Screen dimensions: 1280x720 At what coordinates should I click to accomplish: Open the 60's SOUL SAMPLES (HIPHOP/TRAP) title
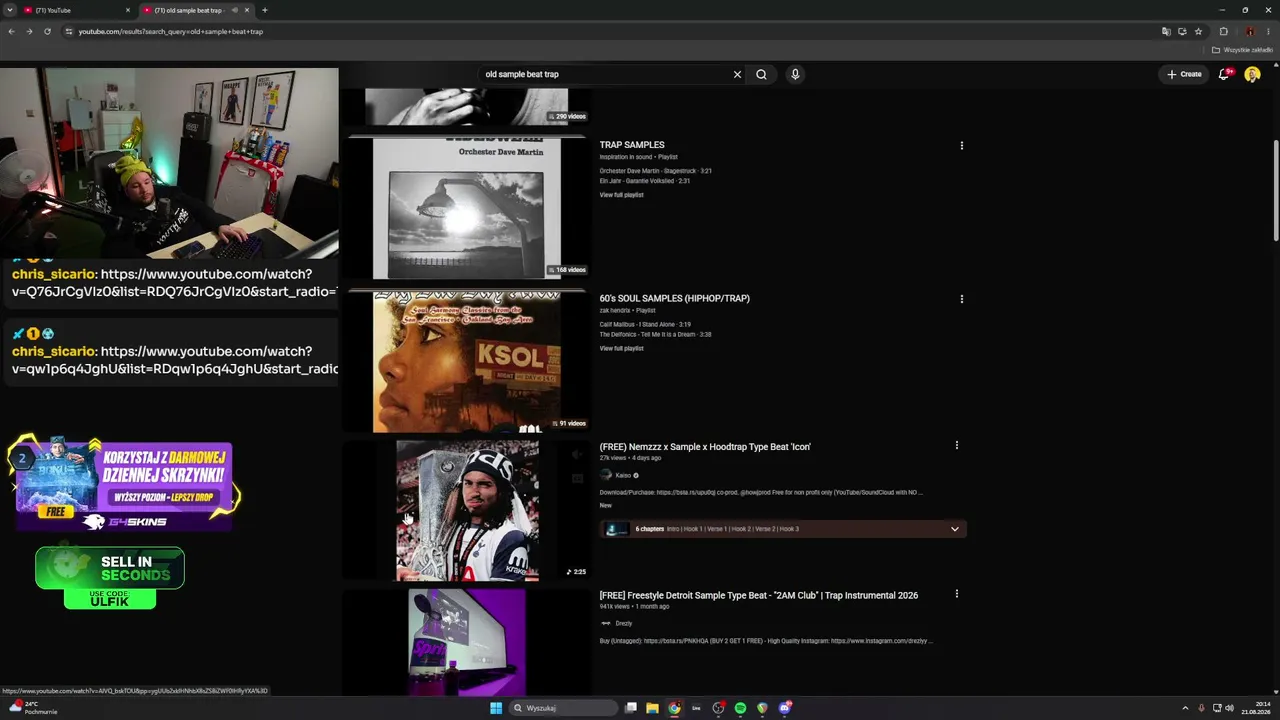(675, 298)
